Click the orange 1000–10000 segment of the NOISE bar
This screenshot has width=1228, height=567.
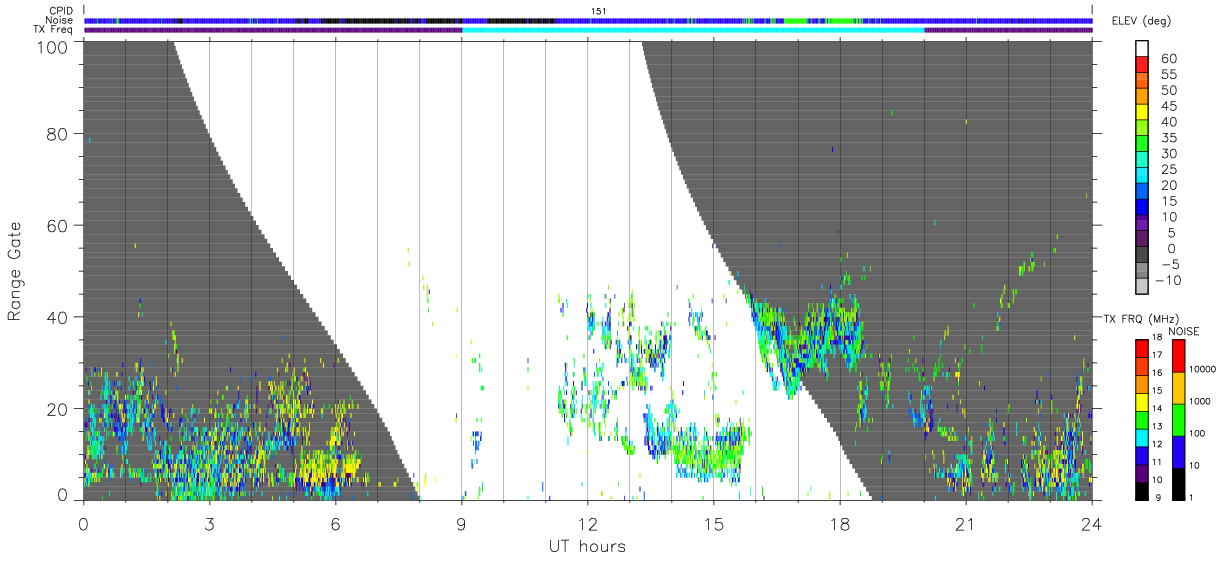tap(1177, 388)
